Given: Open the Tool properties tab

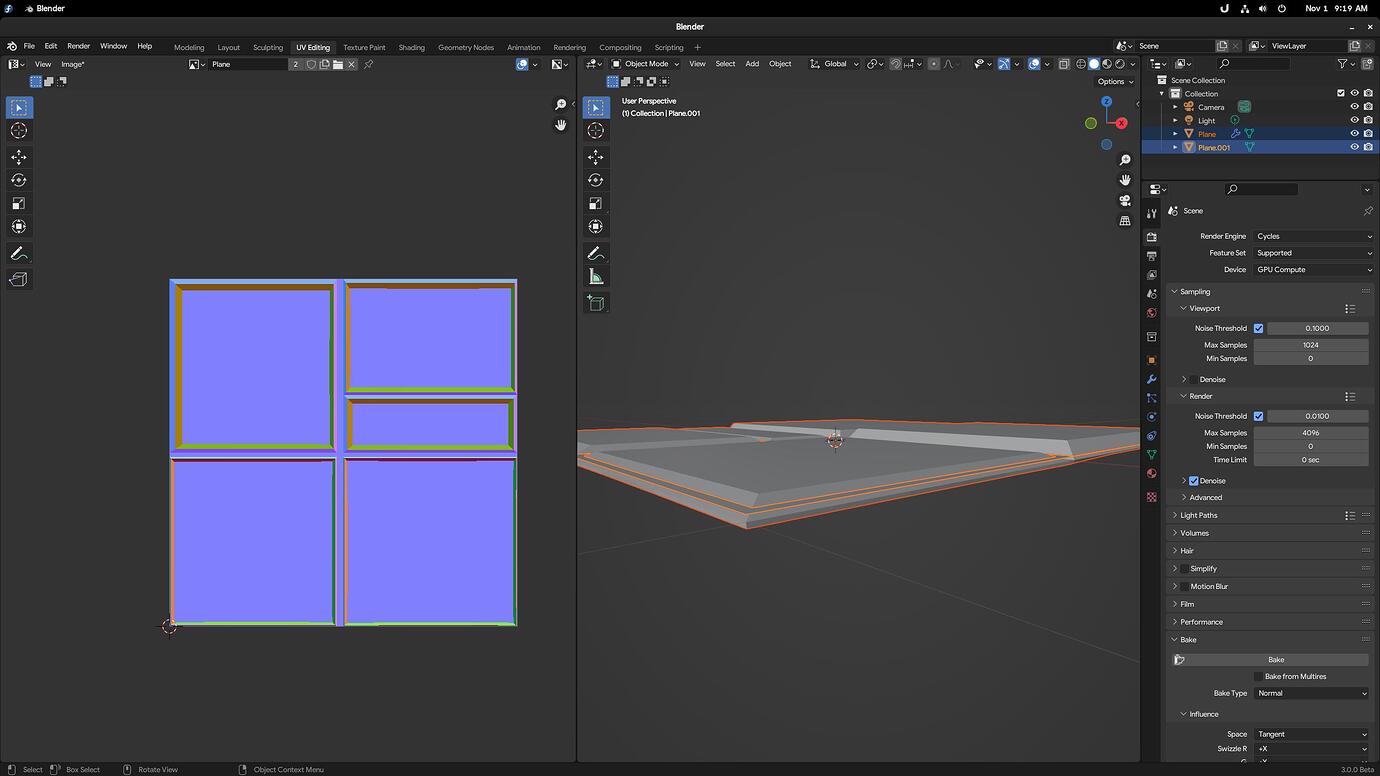Looking at the screenshot, I should click(1152, 213).
